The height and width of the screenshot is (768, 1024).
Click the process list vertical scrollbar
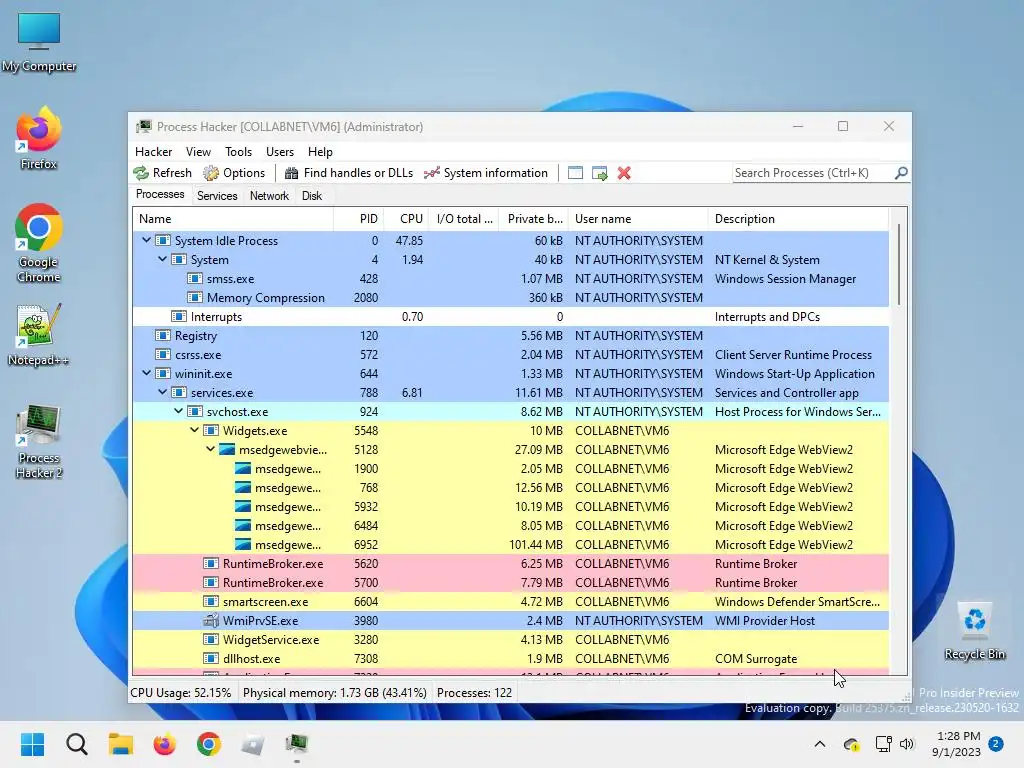coord(899,264)
